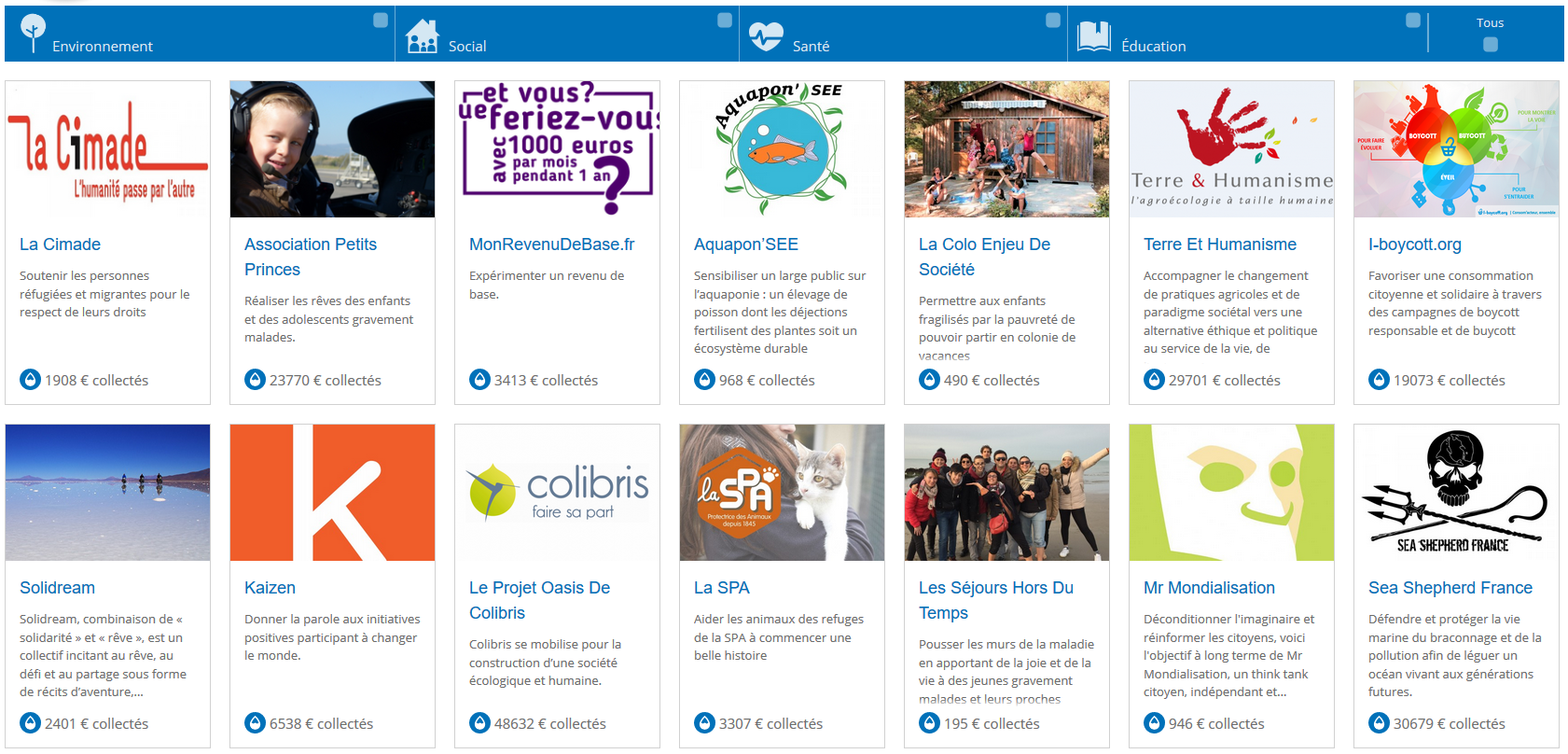This screenshot has height=754, width=1568.
Task: Click Solidream salt flat photo thumbnail
Action: point(107,493)
